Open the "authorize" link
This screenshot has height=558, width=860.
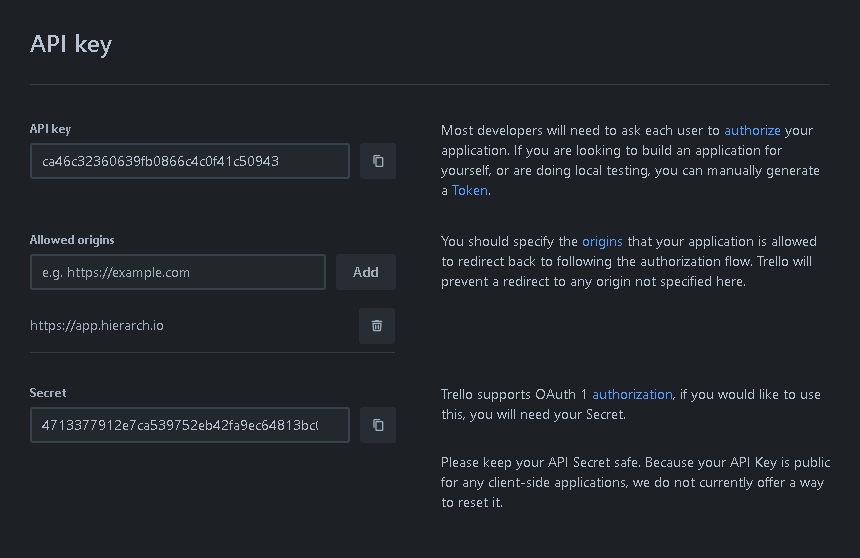(x=752, y=130)
